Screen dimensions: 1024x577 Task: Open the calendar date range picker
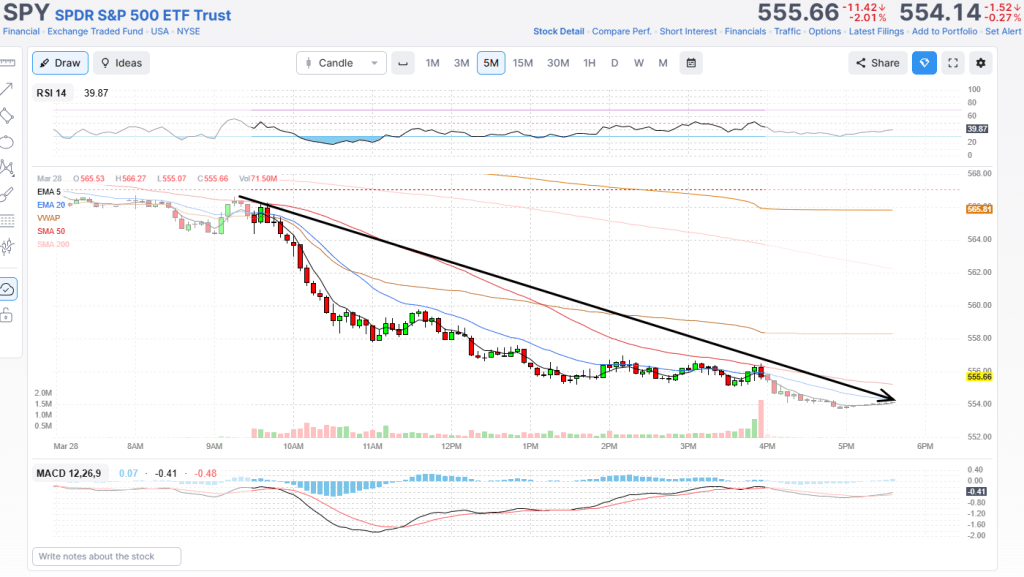pos(691,63)
